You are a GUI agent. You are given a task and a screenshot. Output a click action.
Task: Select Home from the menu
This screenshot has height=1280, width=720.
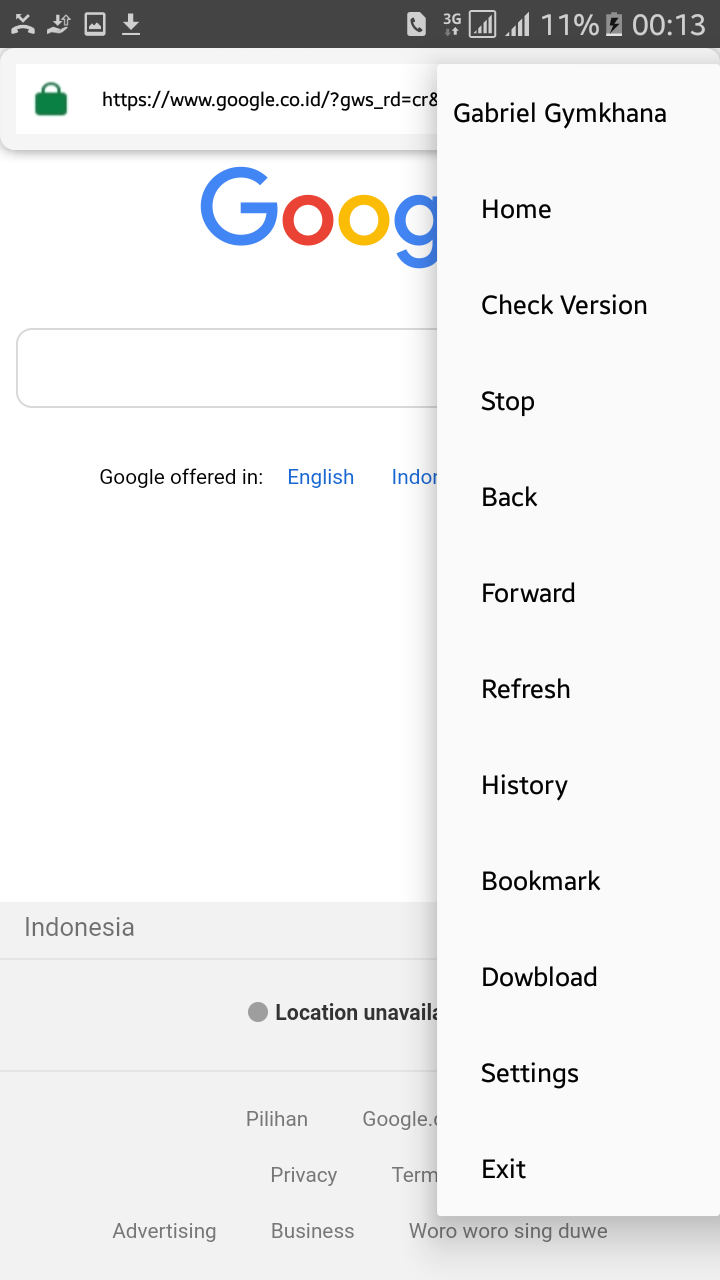[516, 209]
